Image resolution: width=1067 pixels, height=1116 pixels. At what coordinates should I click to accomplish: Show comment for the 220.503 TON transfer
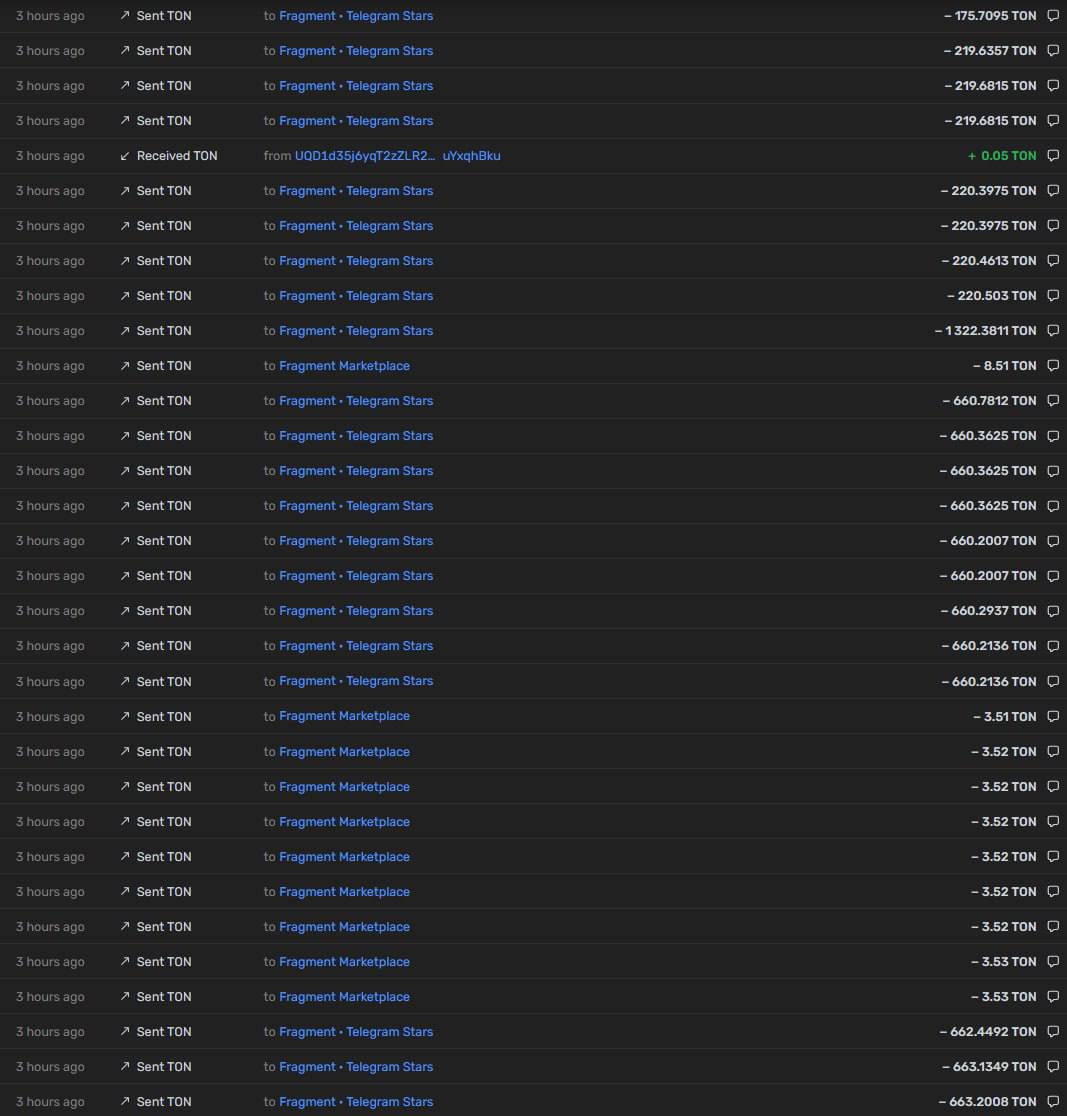coord(1053,295)
